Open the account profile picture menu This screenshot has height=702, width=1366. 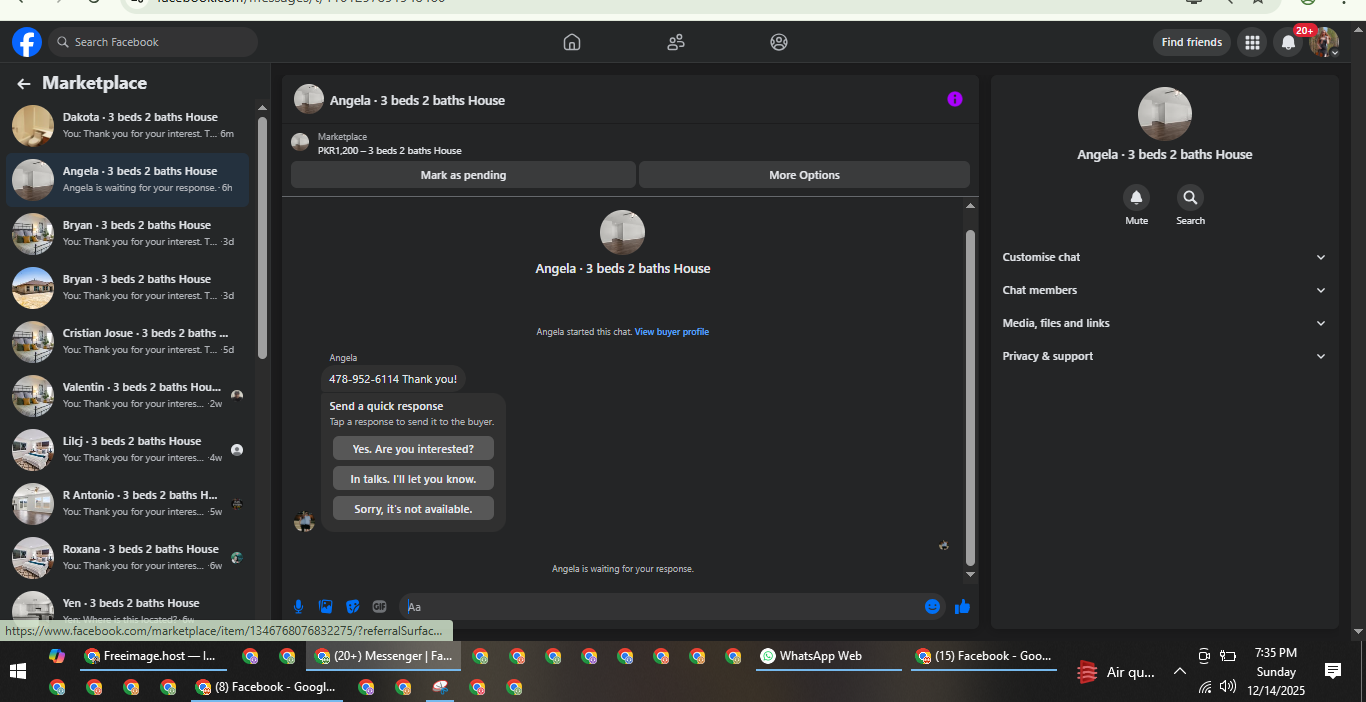[1324, 42]
